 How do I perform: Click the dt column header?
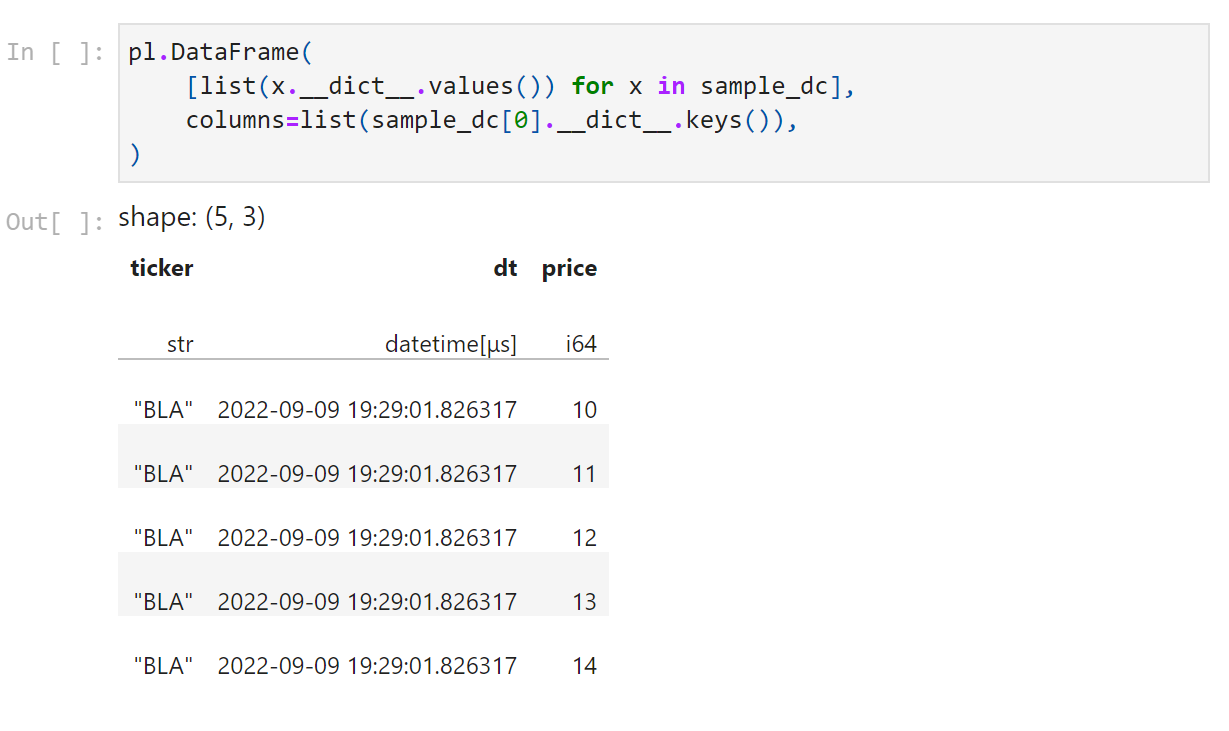tap(505, 268)
